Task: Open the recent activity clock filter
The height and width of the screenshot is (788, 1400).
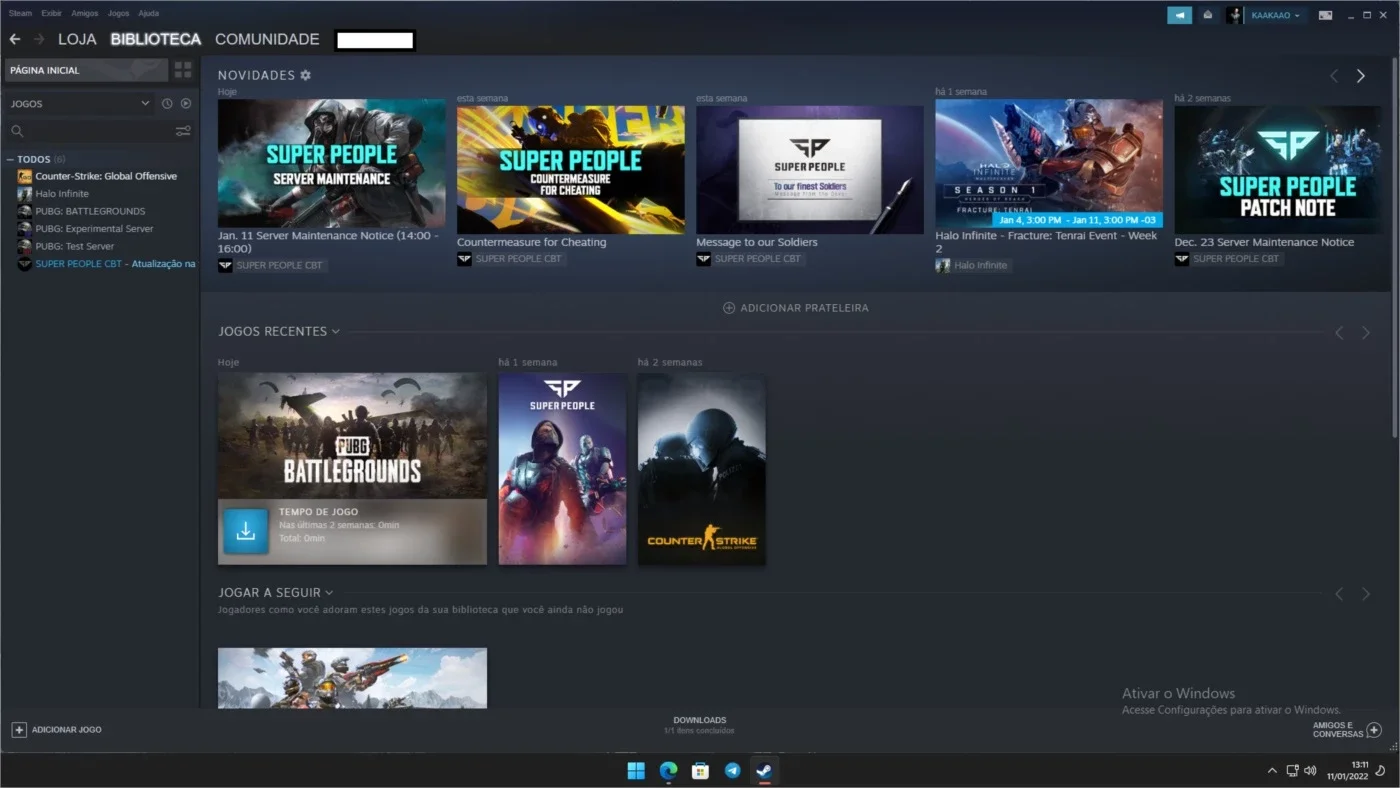Action: pos(167,104)
